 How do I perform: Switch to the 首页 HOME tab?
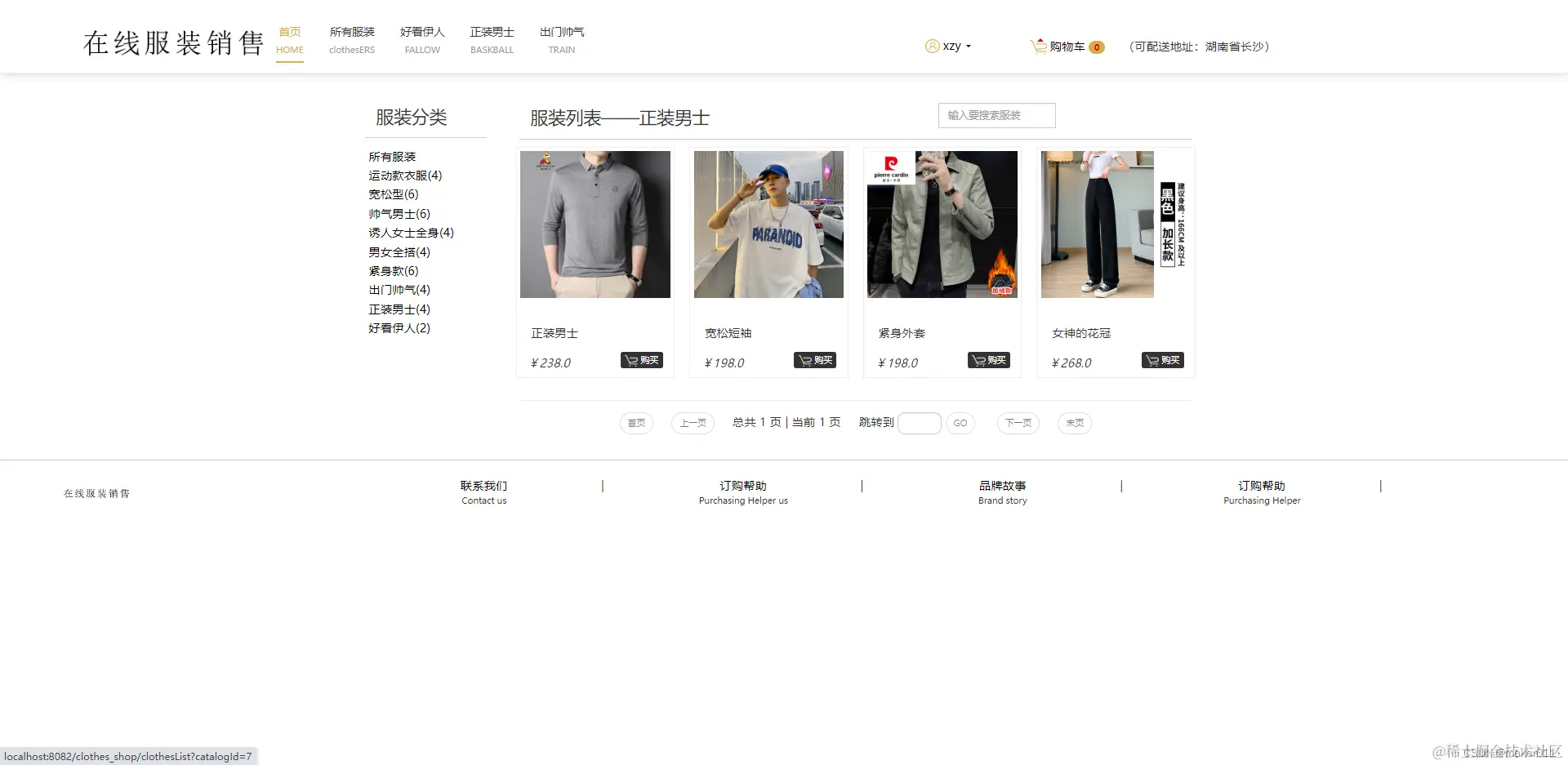(x=290, y=40)
